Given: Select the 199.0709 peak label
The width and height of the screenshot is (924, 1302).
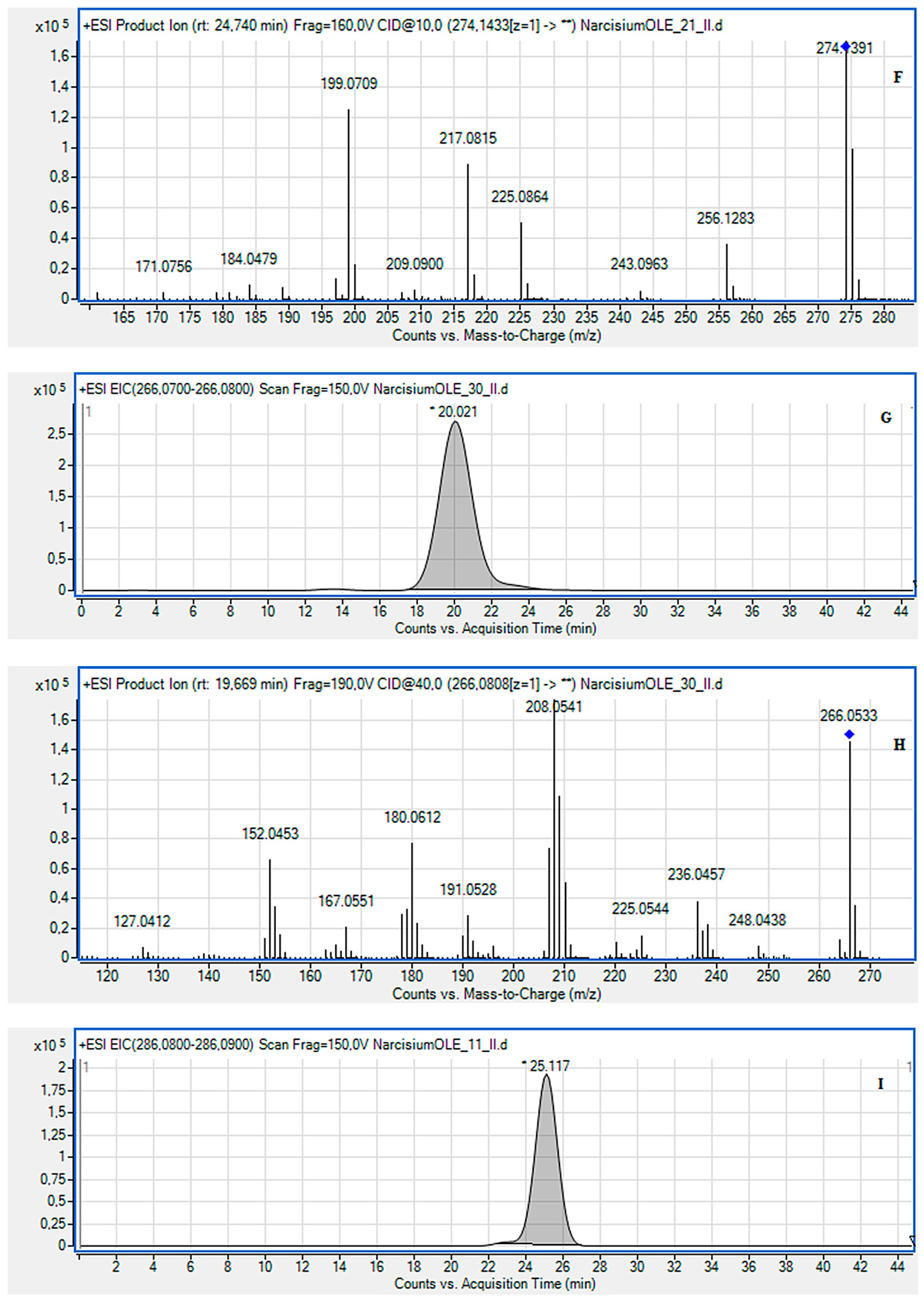Looking at the screenshot, I should tap(349, 84).
